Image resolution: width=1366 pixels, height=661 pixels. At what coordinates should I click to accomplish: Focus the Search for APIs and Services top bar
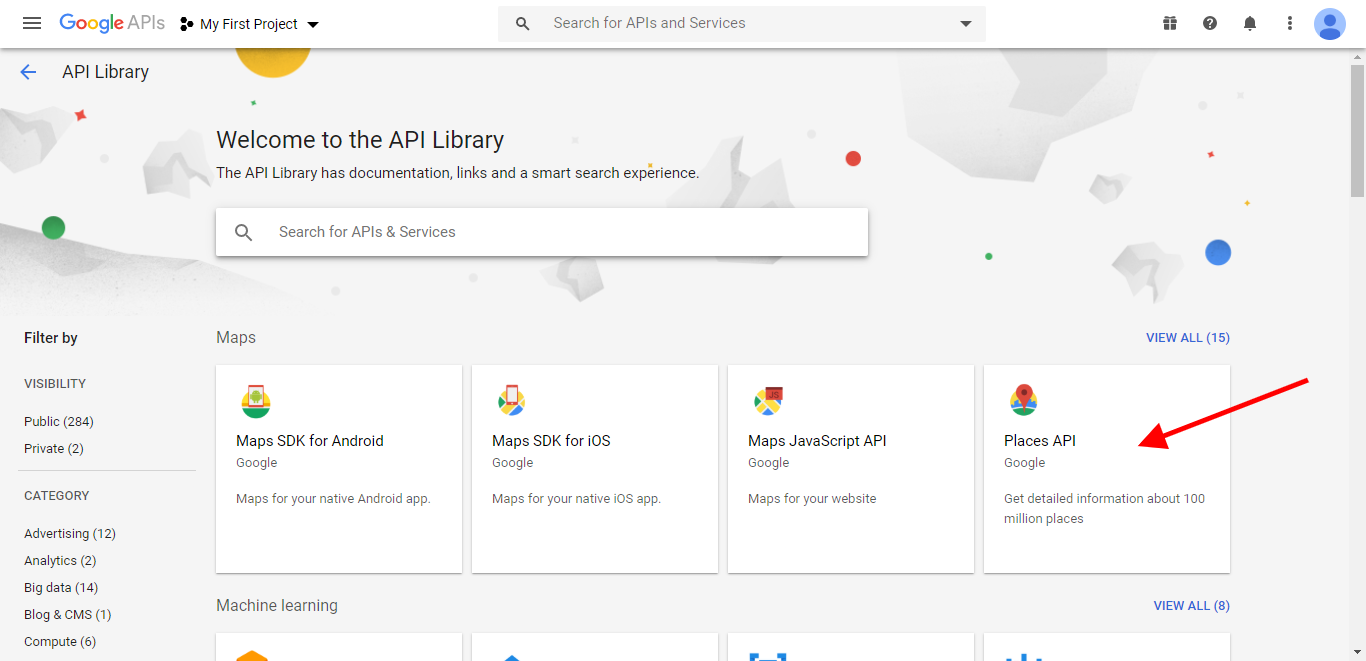[x=742, y=23]
